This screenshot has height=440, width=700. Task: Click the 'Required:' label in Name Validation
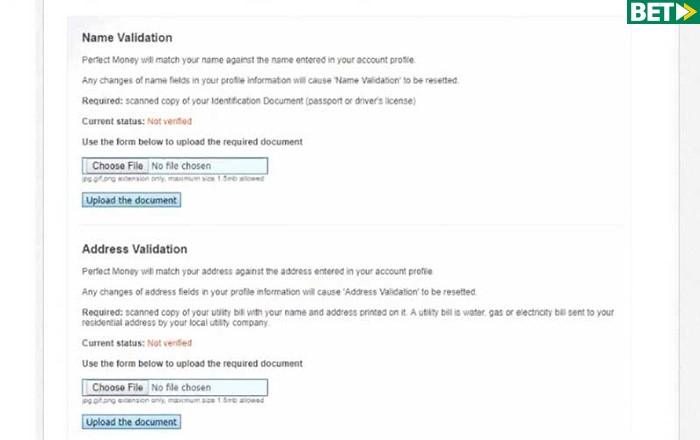pyautogui.click(x=102, y=101)
